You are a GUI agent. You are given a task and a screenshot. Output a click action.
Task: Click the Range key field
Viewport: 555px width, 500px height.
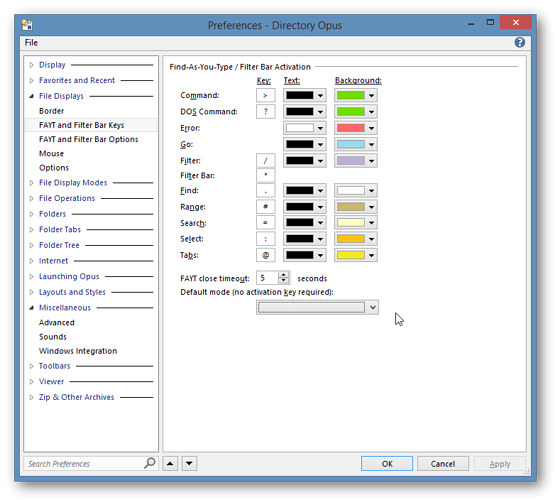click(265, 207)
